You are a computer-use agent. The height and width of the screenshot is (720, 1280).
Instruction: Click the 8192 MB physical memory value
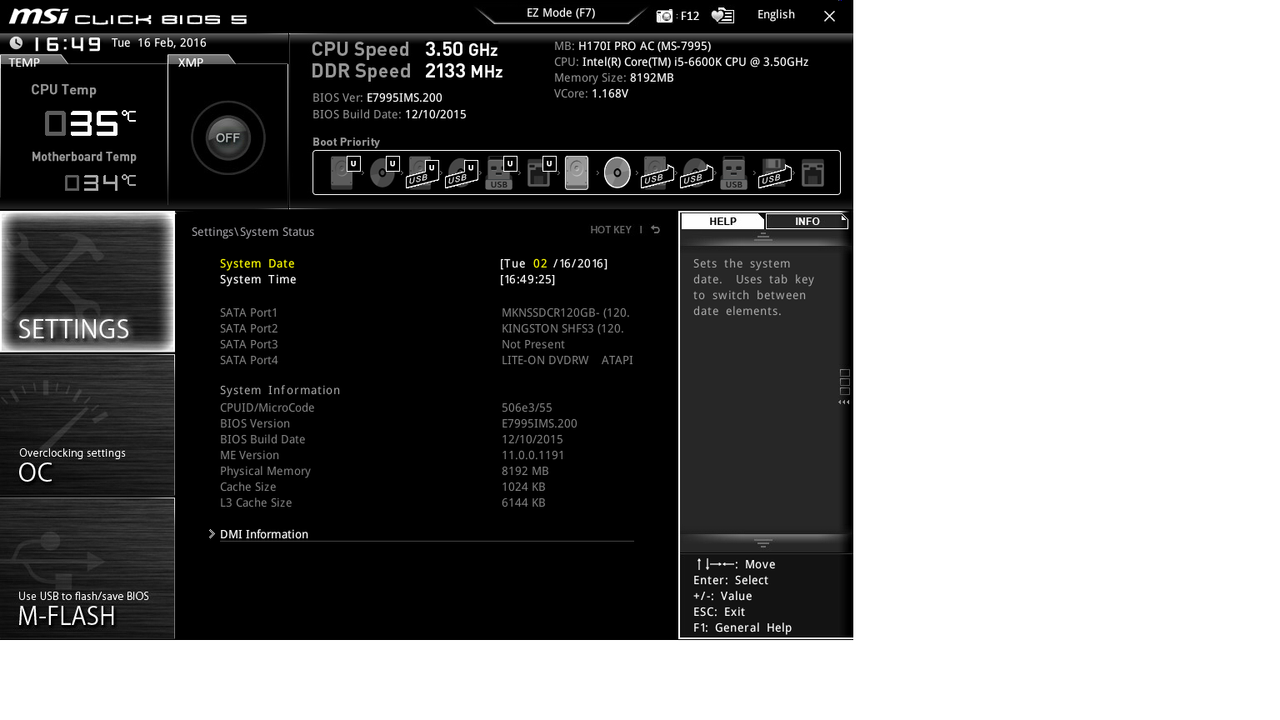[525, 472]
